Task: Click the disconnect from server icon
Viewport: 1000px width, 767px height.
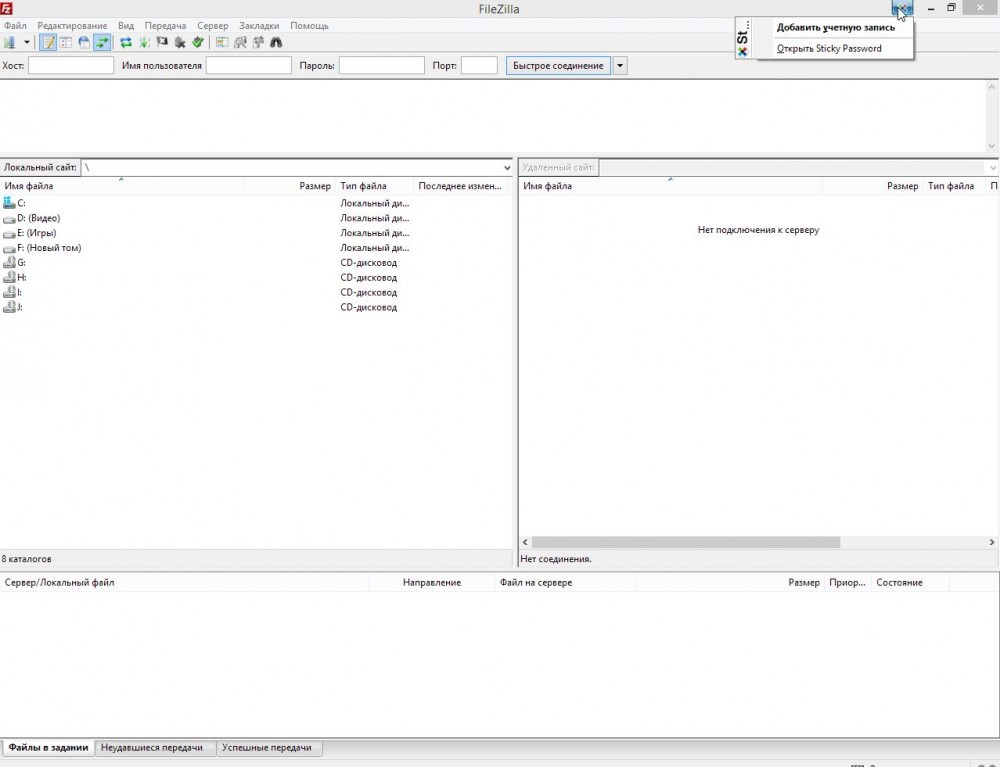Action: pos(180,43)
